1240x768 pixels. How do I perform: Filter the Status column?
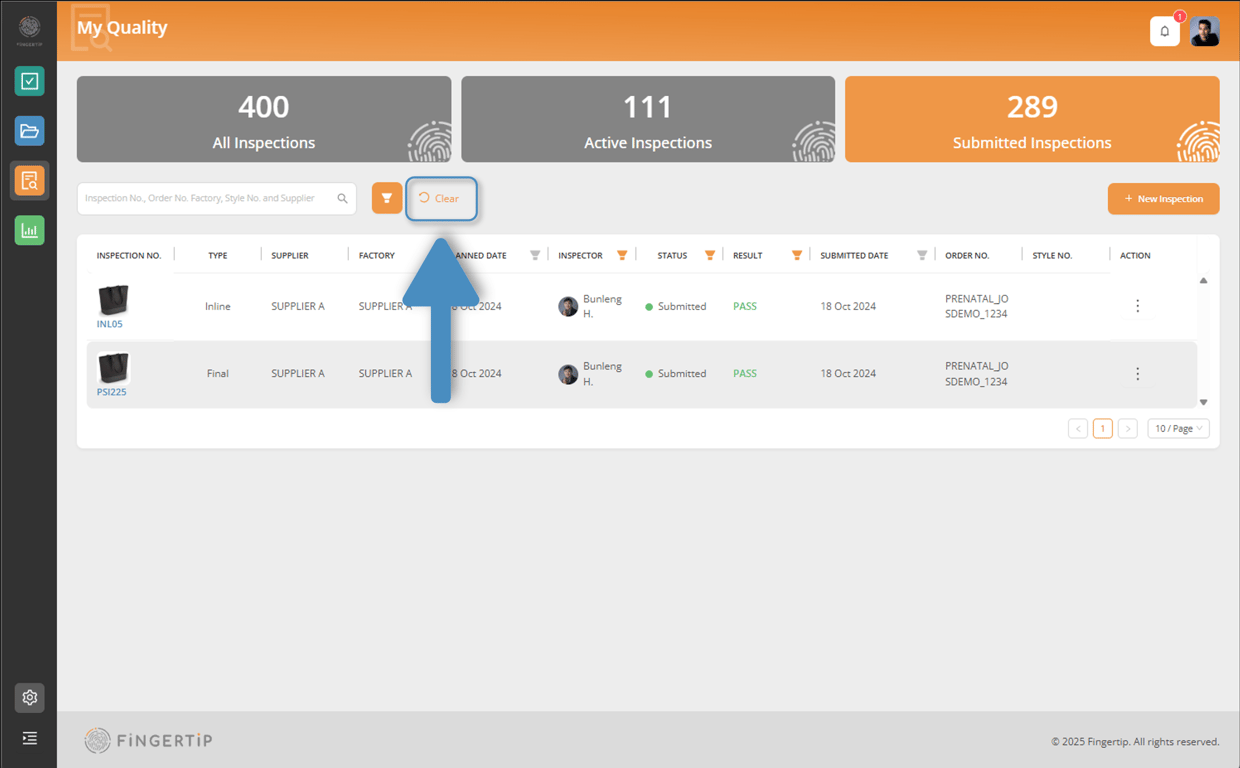pos(710,255)
